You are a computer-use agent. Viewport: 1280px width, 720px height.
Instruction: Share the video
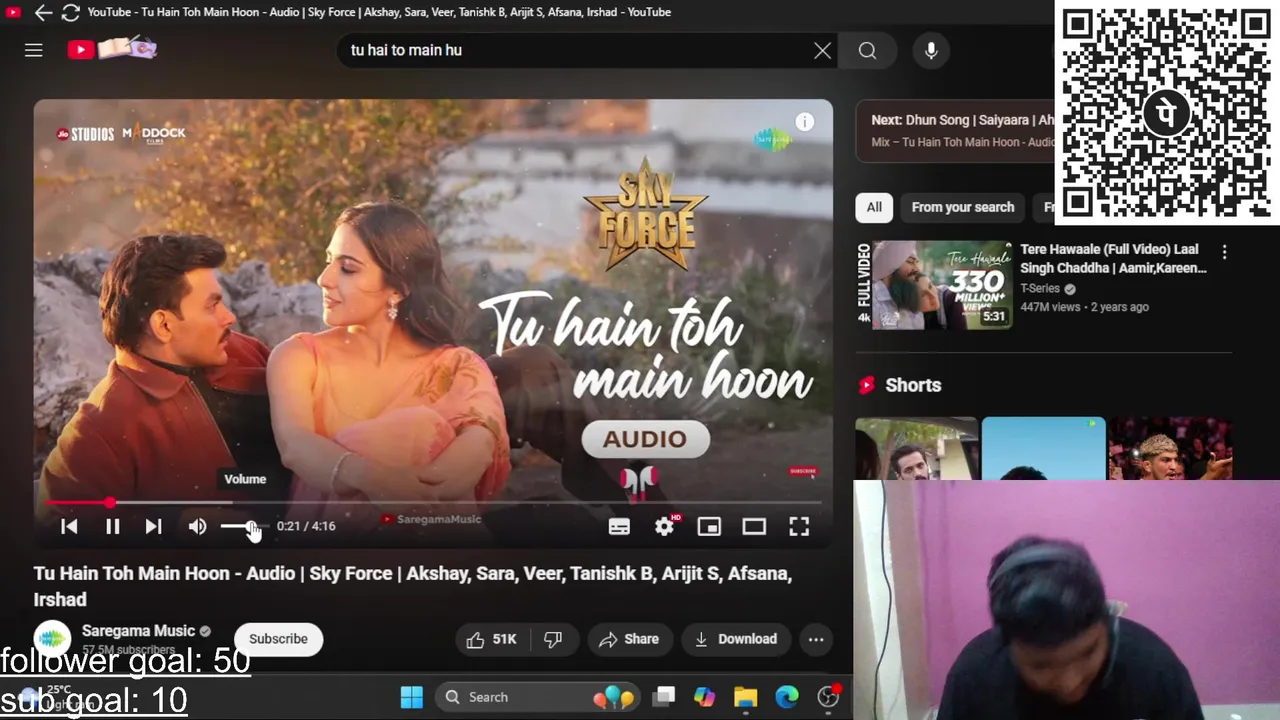pos(629,639)
